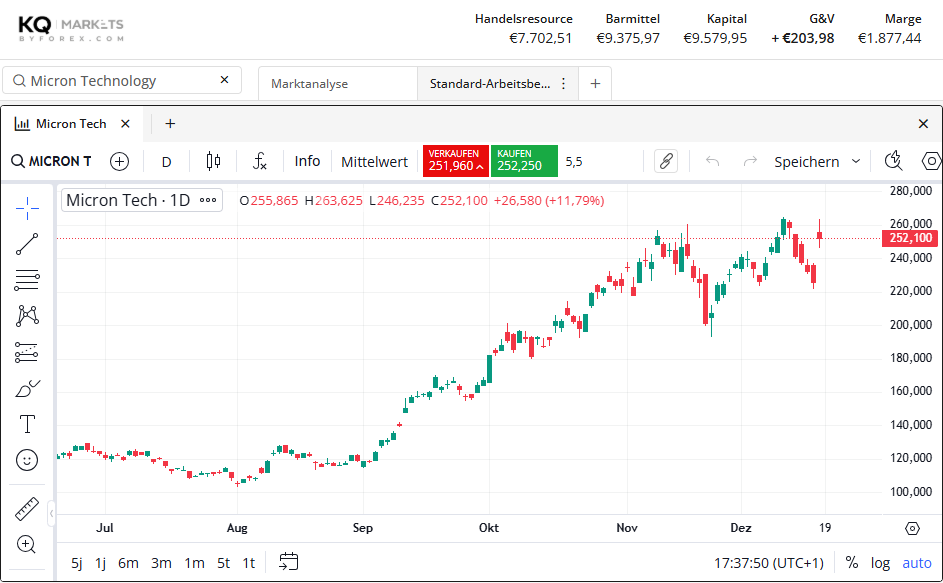Open the emoji sticker tool
Screen dimensions: 943x583
[27, 460]
